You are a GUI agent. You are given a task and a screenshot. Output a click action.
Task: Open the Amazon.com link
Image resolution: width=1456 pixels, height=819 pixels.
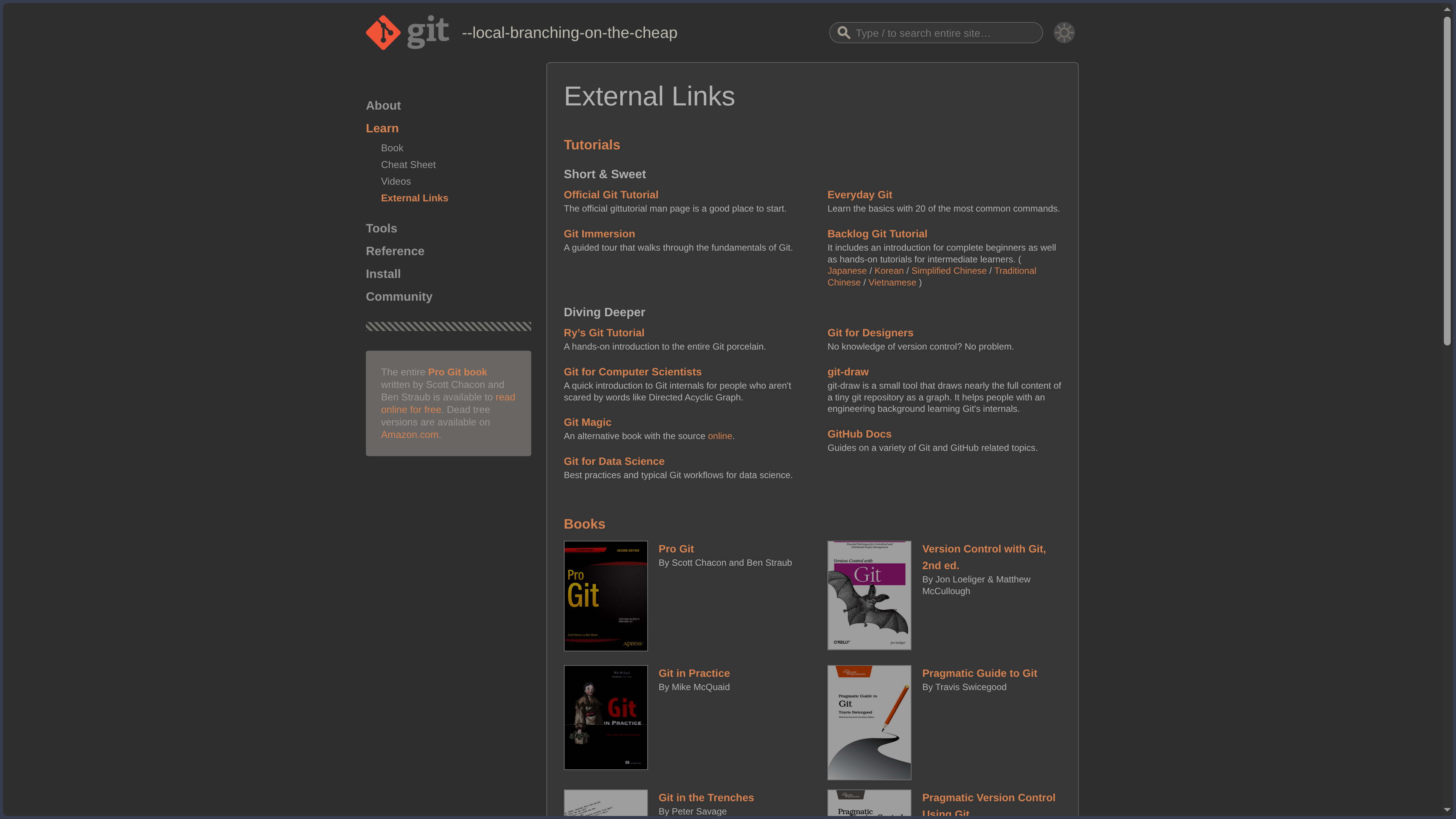click(409, 435)
